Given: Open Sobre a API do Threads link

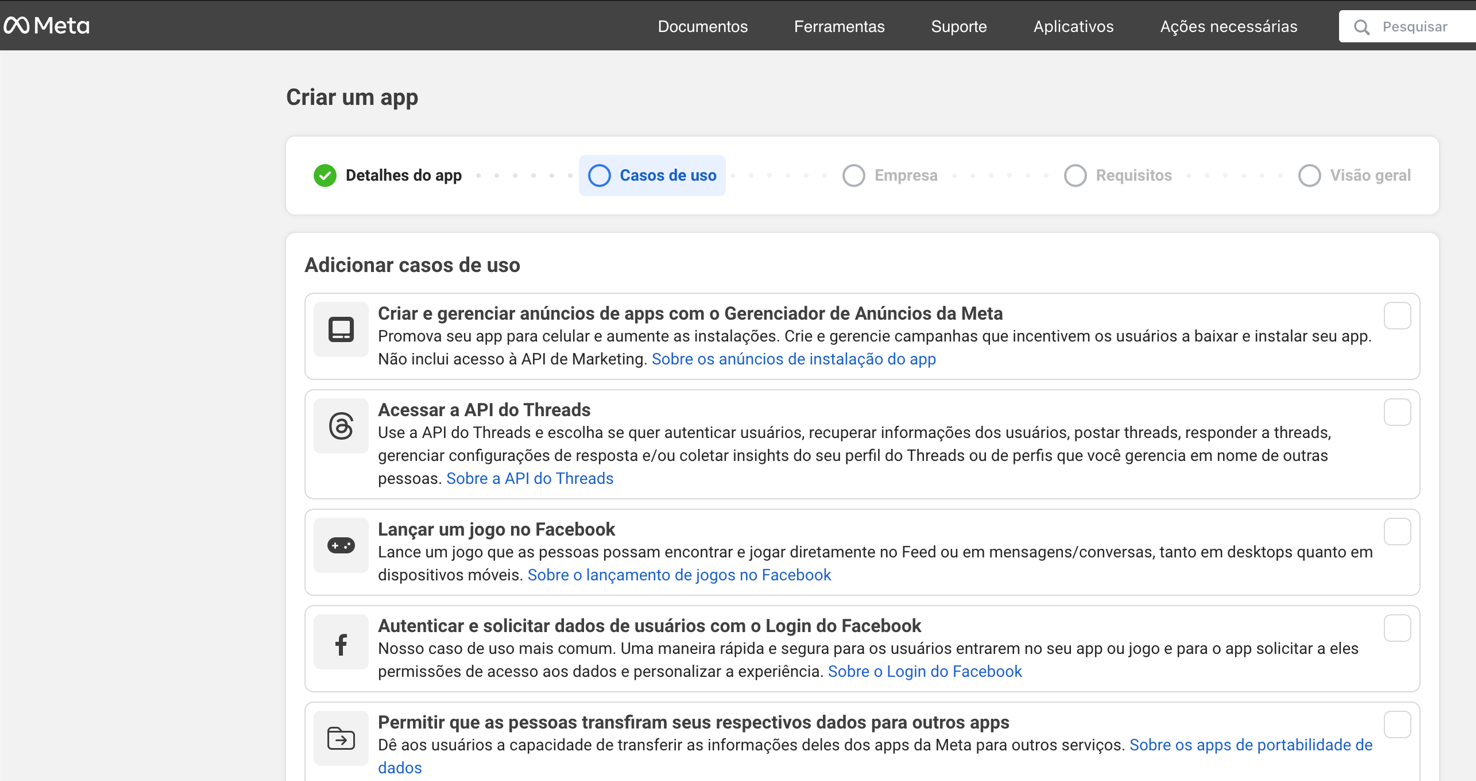Looking at the screenshot, I should click(x=529, y=478).
